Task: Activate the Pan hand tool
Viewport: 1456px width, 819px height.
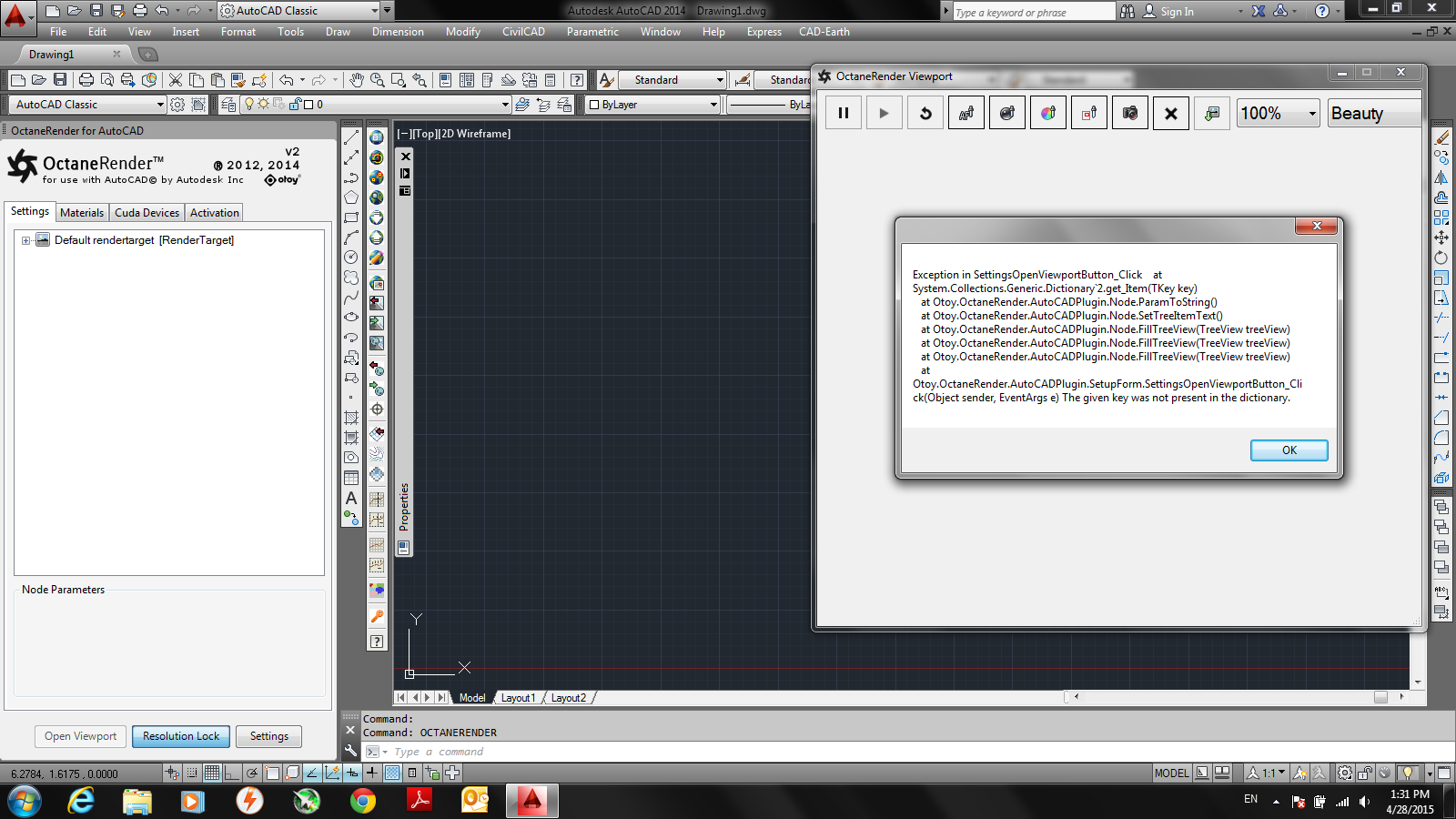Action: pyautogui.click(x=357, y=80)
